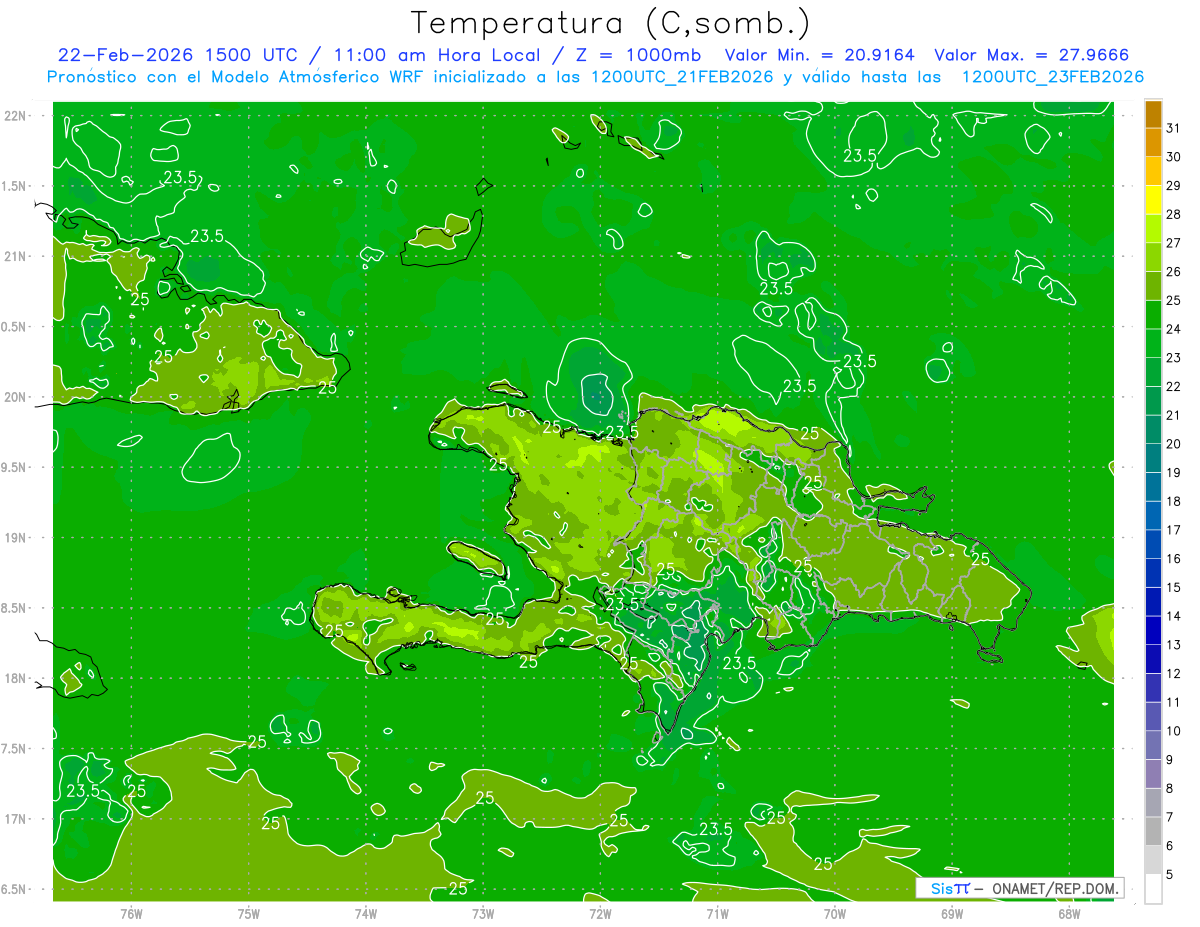Click the "19N" latitude axis label

(x=15, y=538)
